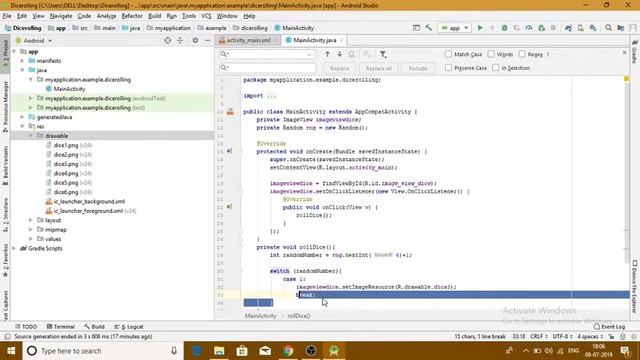
Task: Click collapse all icon in Project panel
Action: (180, 40)
